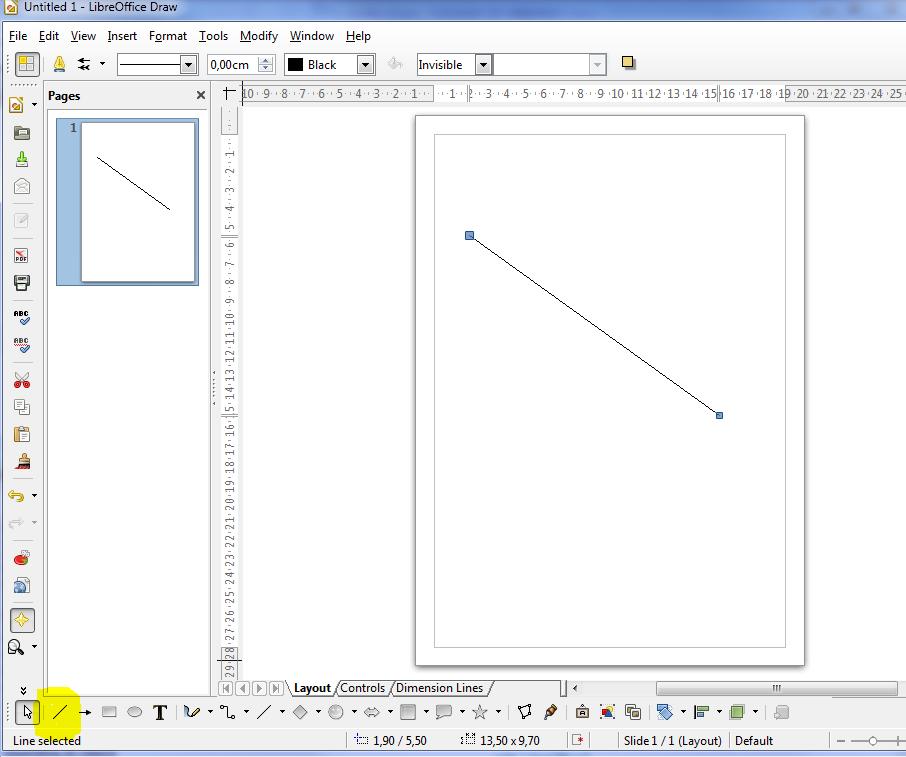Toggle Edit Points mode
The height and width of the screenshot is (757, 906).
pos(525,712)
